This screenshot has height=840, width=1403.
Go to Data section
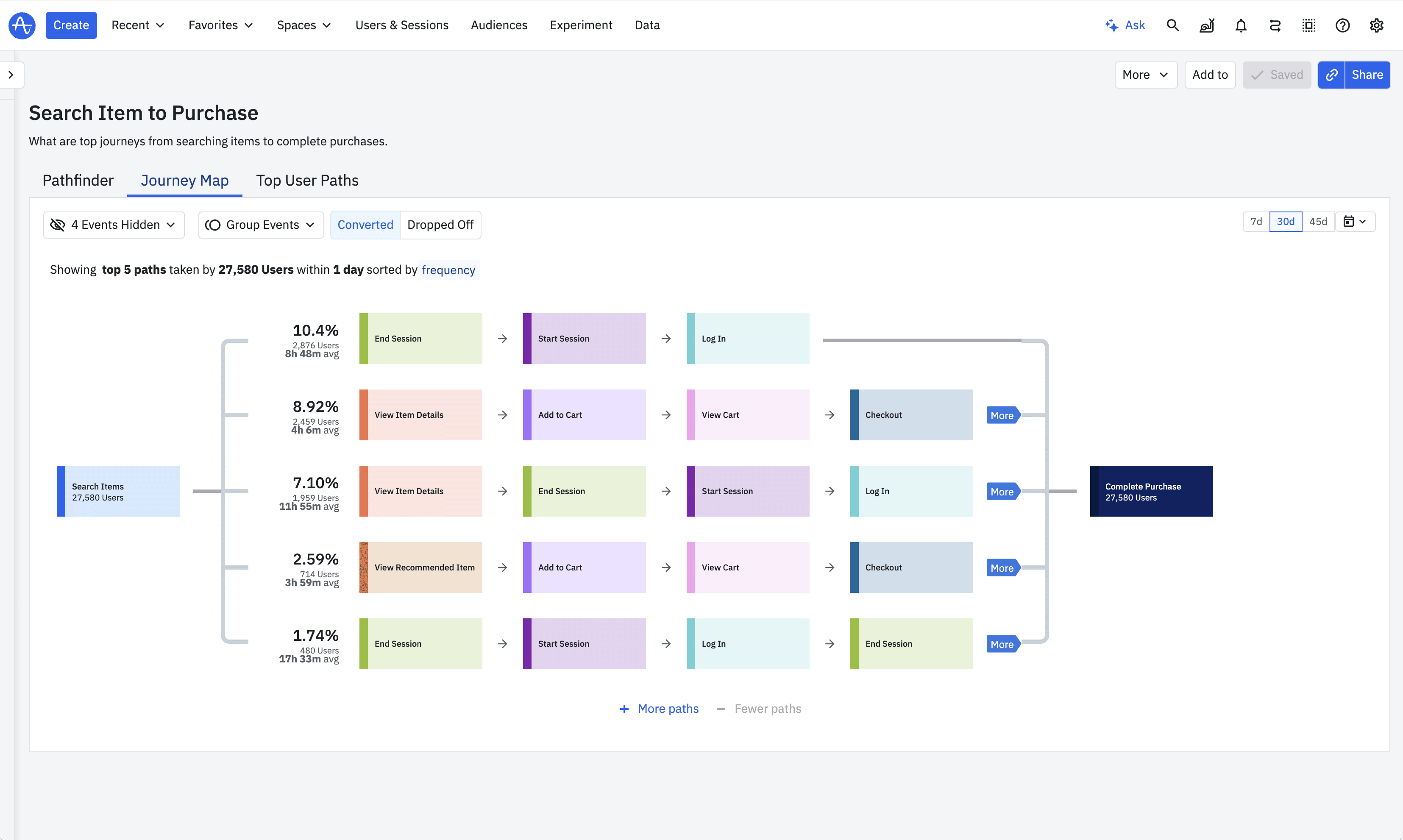tap(647, 25)
